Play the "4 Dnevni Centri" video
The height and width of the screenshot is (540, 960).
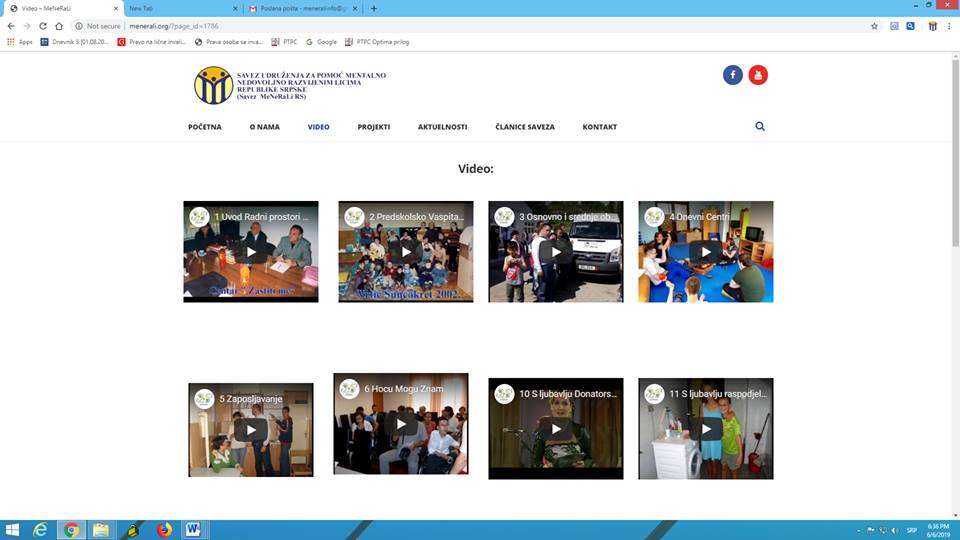[706, 252]
